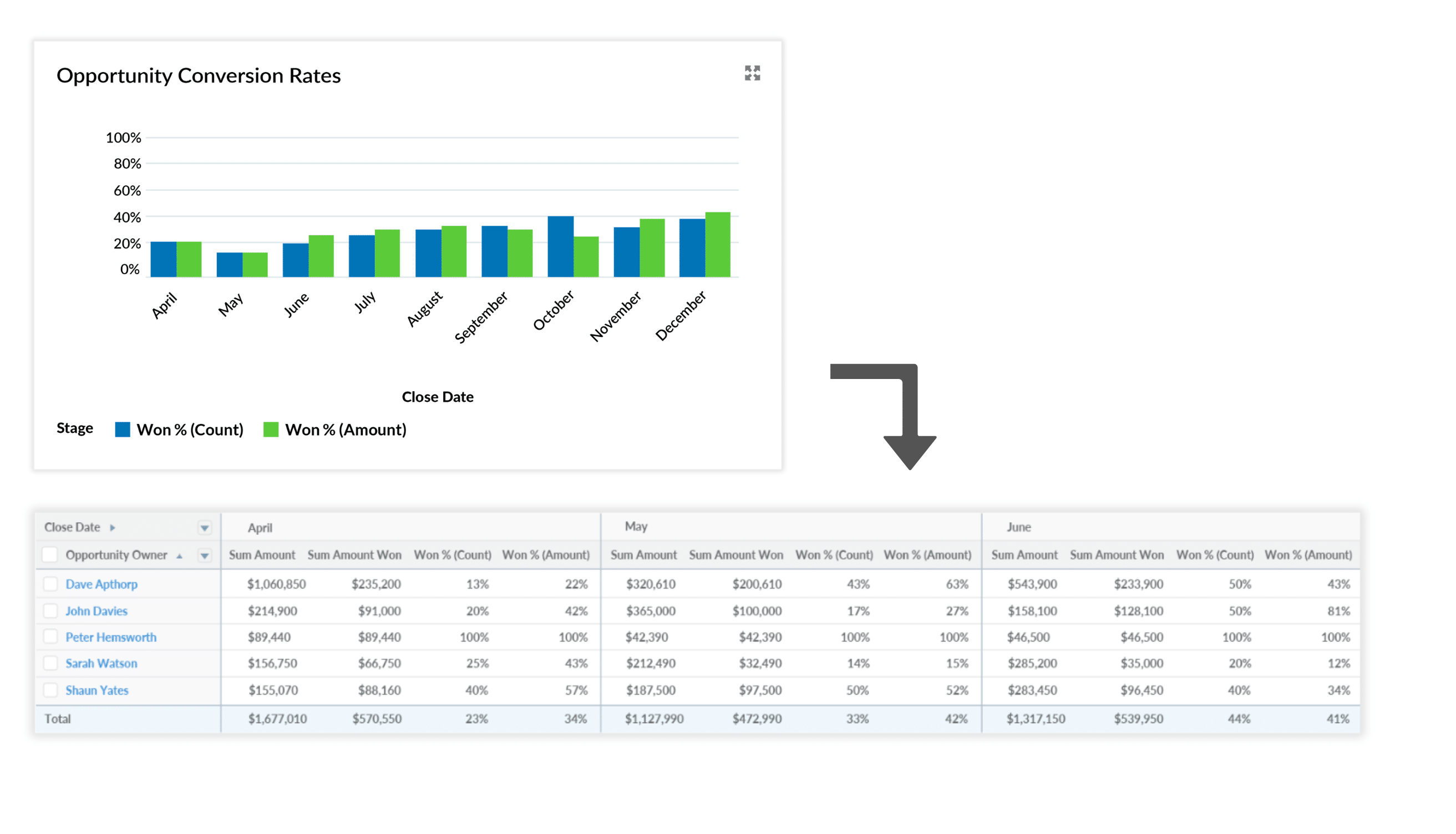
Task: Click the blue Won % (Count) legend swatch
Action: tap(123, 429)
